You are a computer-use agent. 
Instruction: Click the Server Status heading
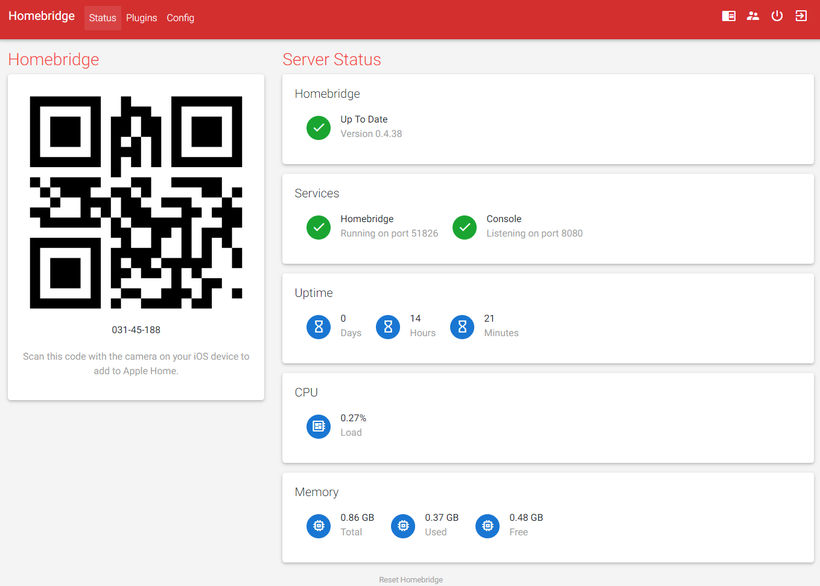pos(332,60)
